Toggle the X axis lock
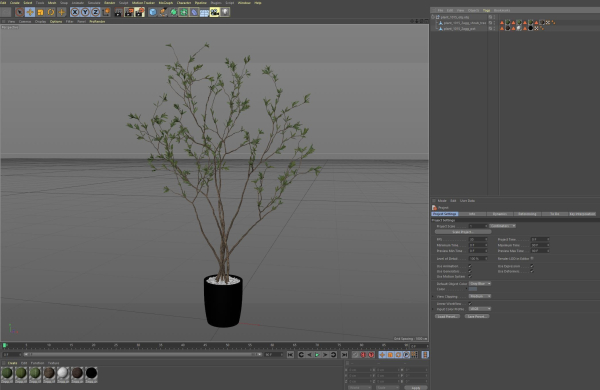This screenshot has height=390, width=600. tap(75, 12)
